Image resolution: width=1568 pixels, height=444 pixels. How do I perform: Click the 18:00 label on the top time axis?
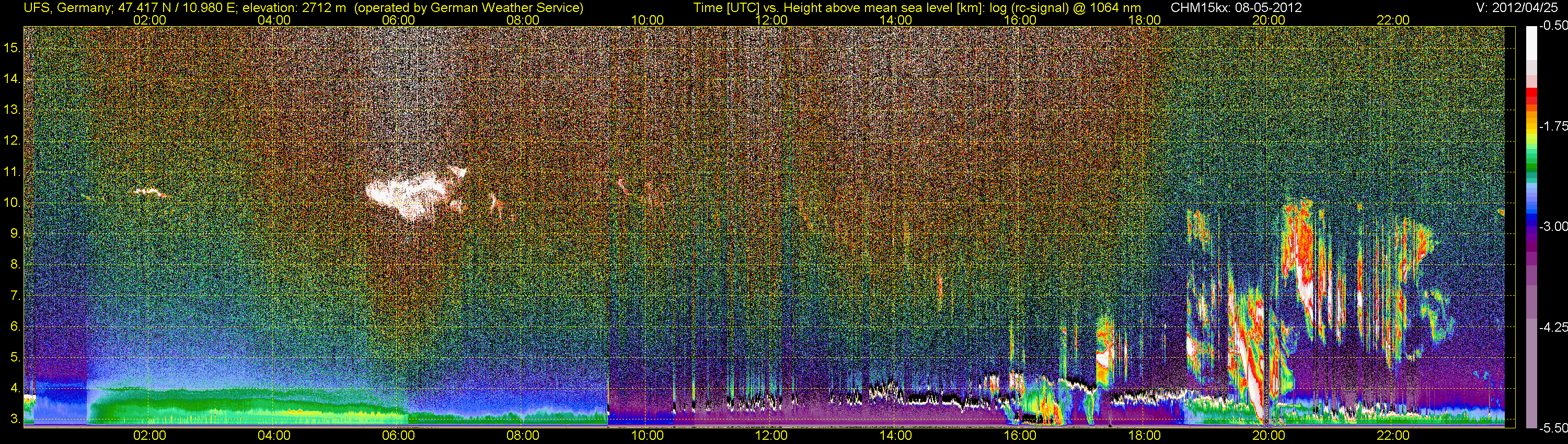tap(1144, 20)
